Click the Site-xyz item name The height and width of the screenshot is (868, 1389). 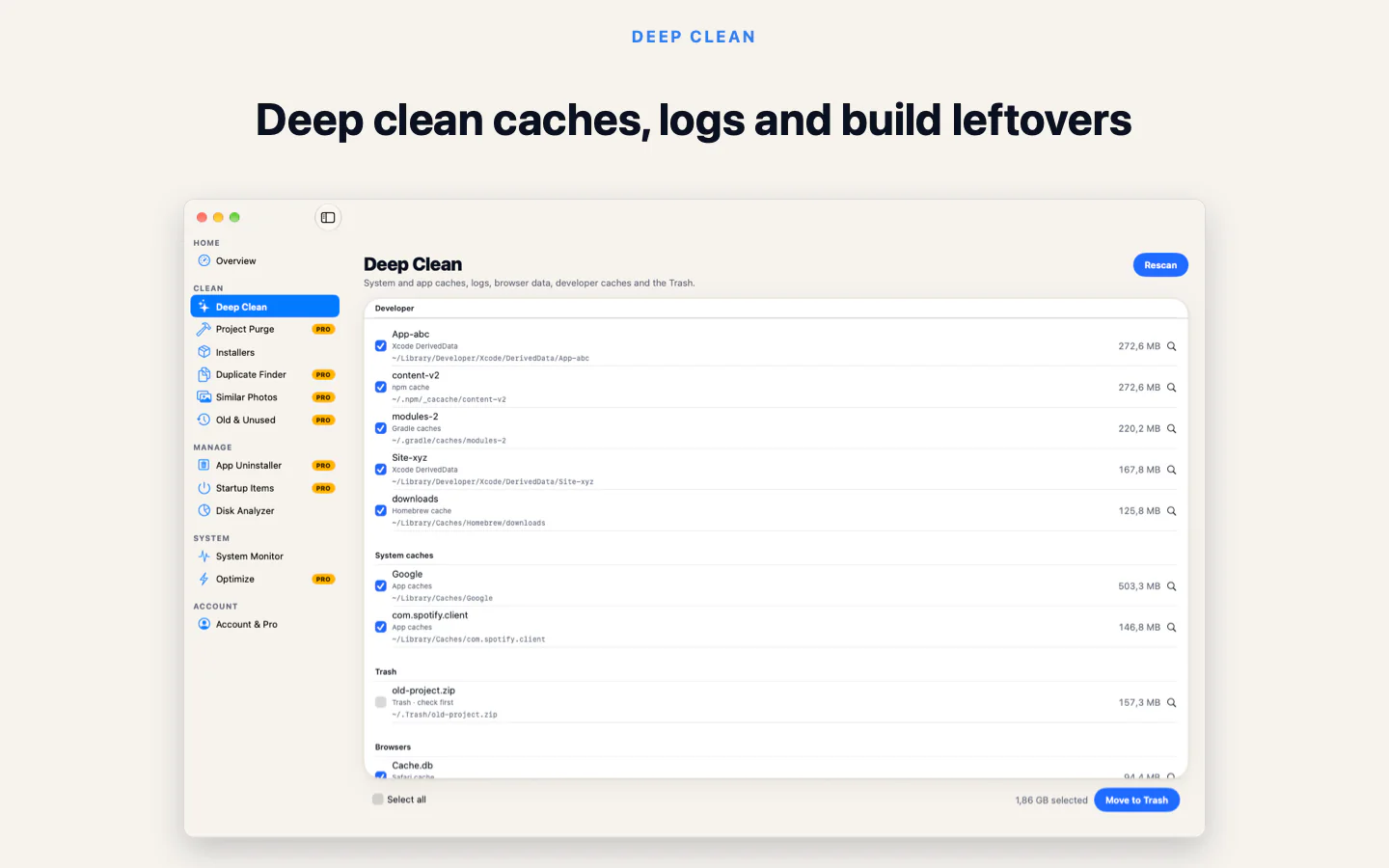click(410, 458)
